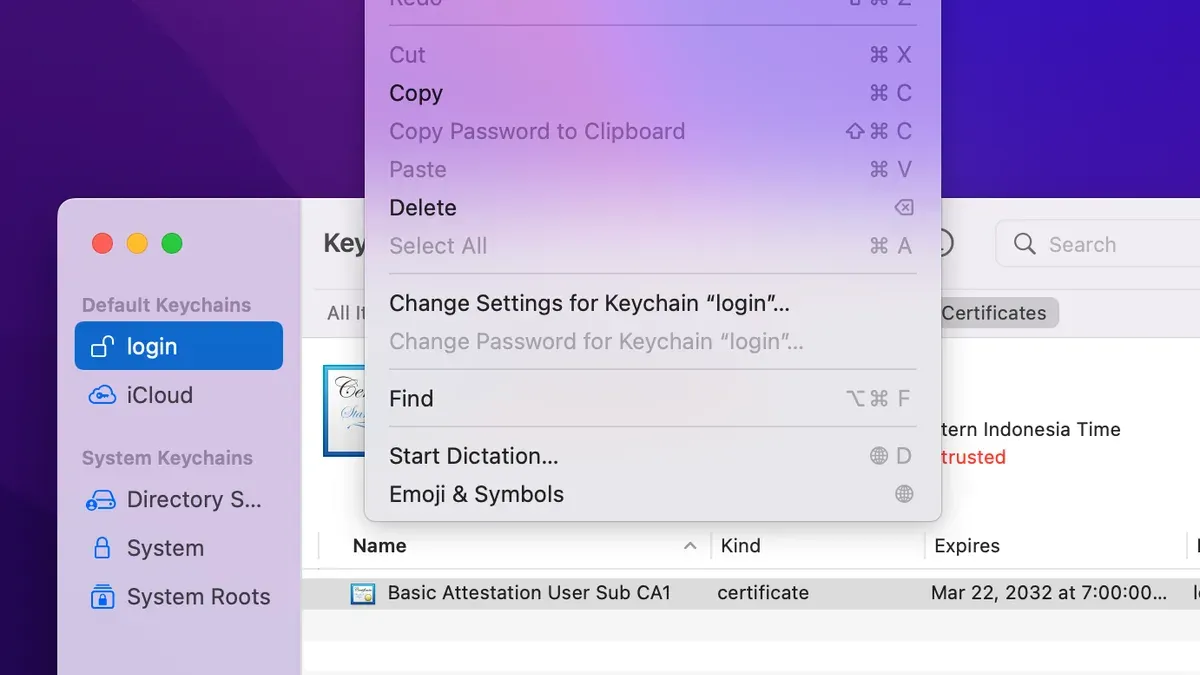The width and height of the screenshot is (1200, 675).
Task: Click the large certificate thumbnail
Action: tap(344, 410)
